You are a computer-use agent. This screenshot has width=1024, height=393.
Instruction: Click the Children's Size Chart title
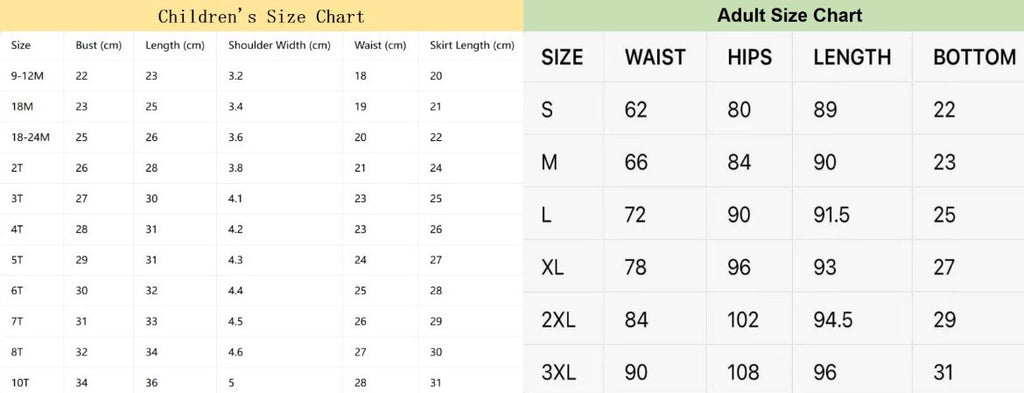[x=261, y=16]
